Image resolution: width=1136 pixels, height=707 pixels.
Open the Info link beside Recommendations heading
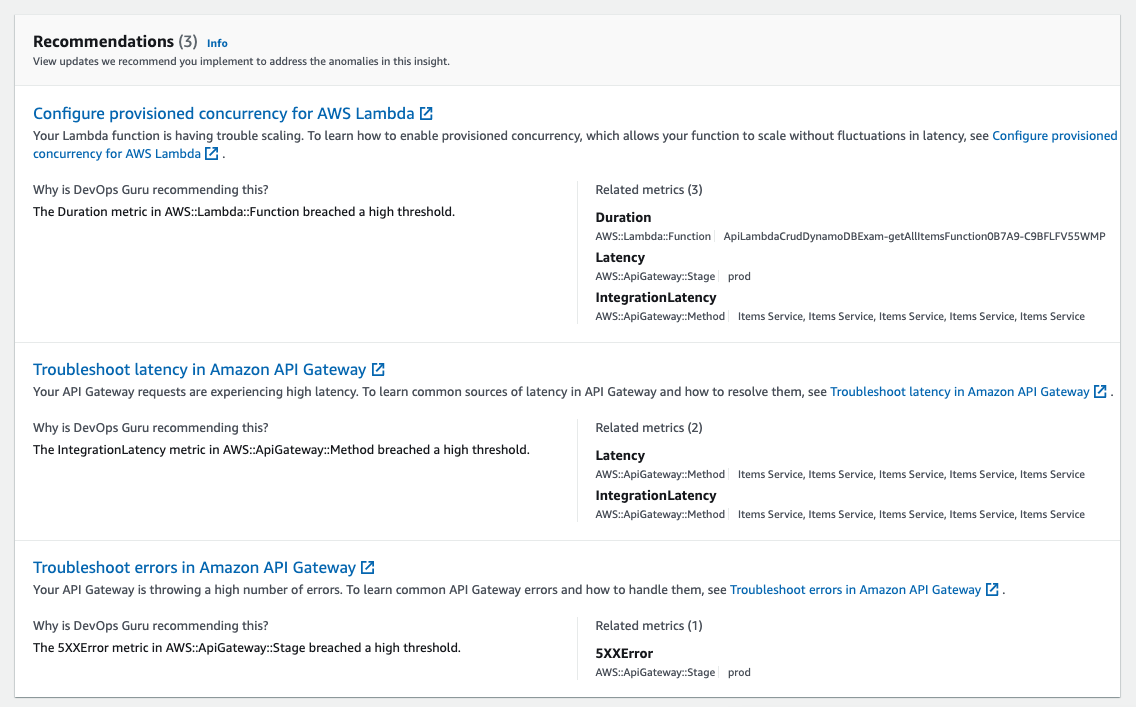[x=217, y=43]
